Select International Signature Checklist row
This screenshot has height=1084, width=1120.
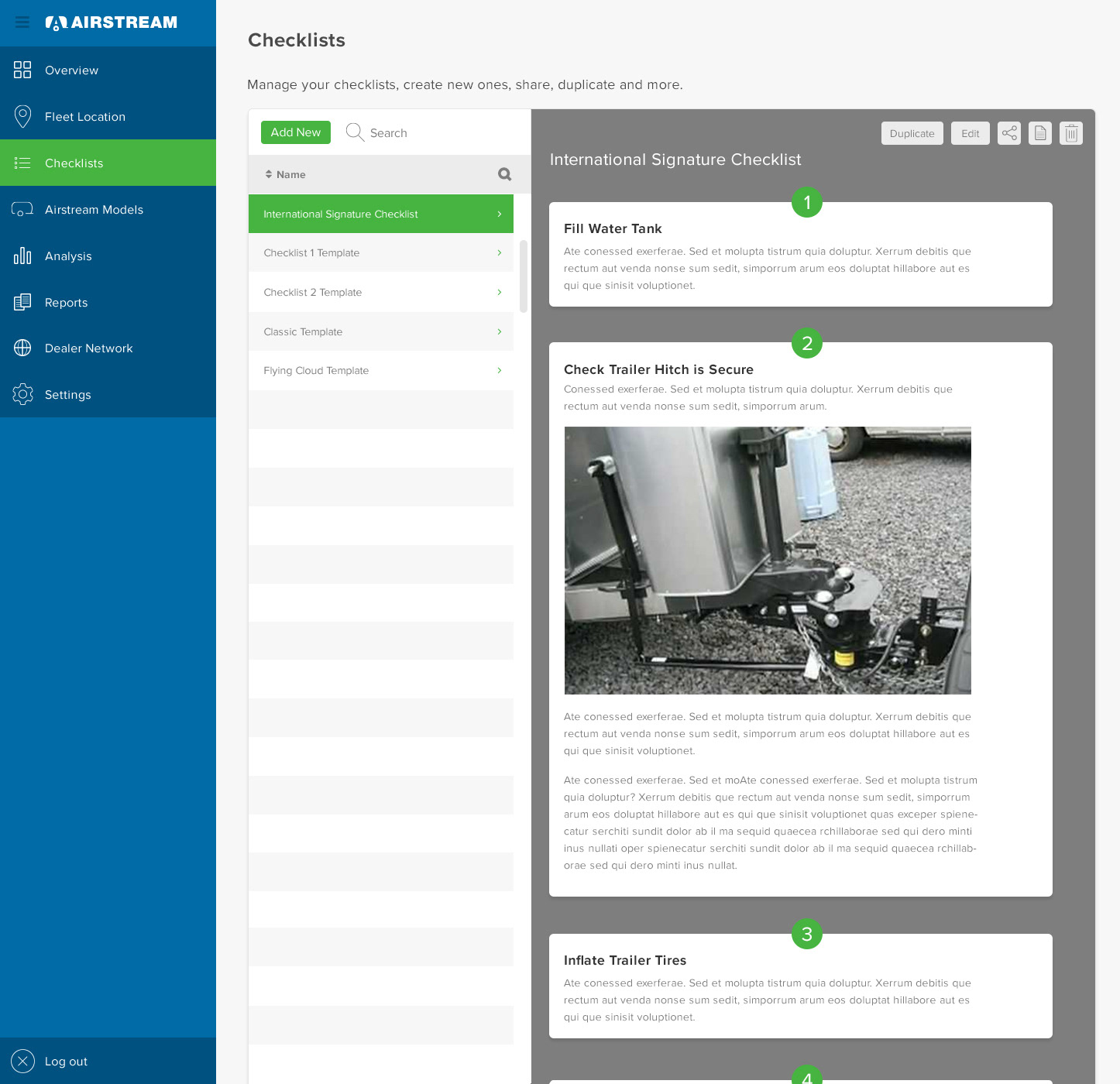pyautogui.click(x=381, y=214)
